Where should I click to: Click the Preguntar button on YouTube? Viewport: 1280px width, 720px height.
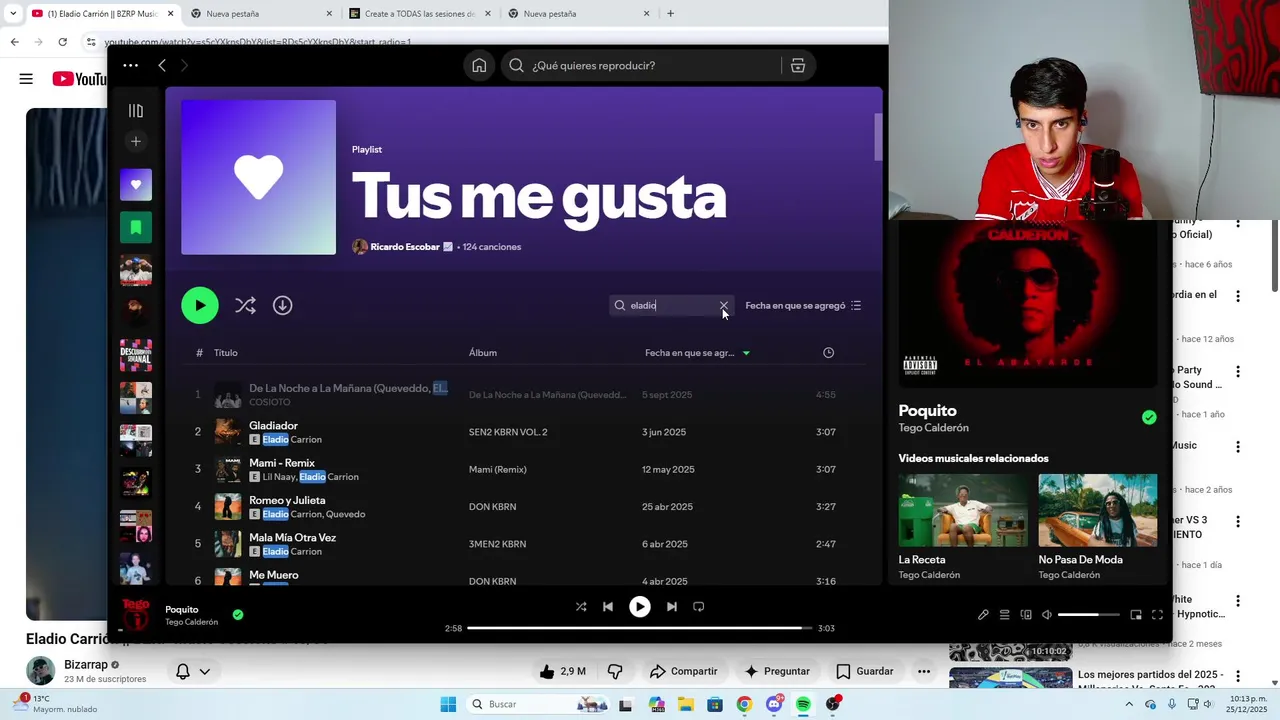point(777,671)
